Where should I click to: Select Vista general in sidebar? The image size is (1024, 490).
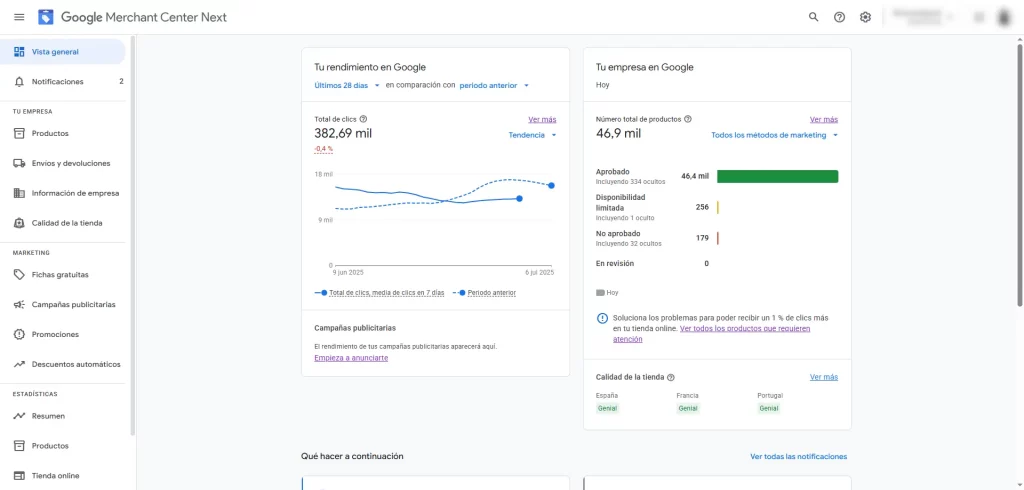pyautogui.click(x=63, y=52)
